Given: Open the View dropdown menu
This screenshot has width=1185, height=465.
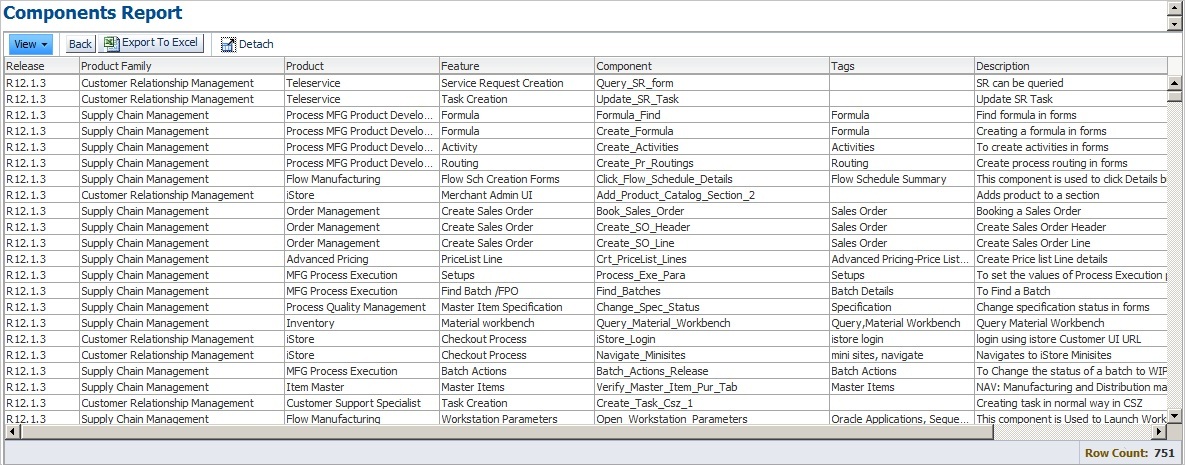Looking at the screenshot, I should [x=31, y=44].
